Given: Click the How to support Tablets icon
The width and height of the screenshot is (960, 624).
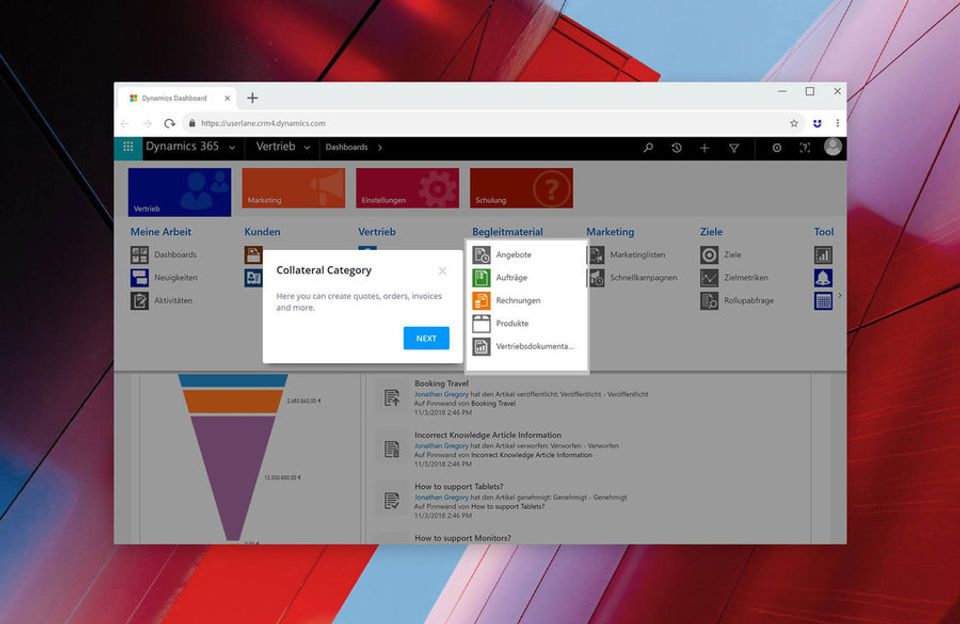Looking at the screenshot, I should [392, 500].
